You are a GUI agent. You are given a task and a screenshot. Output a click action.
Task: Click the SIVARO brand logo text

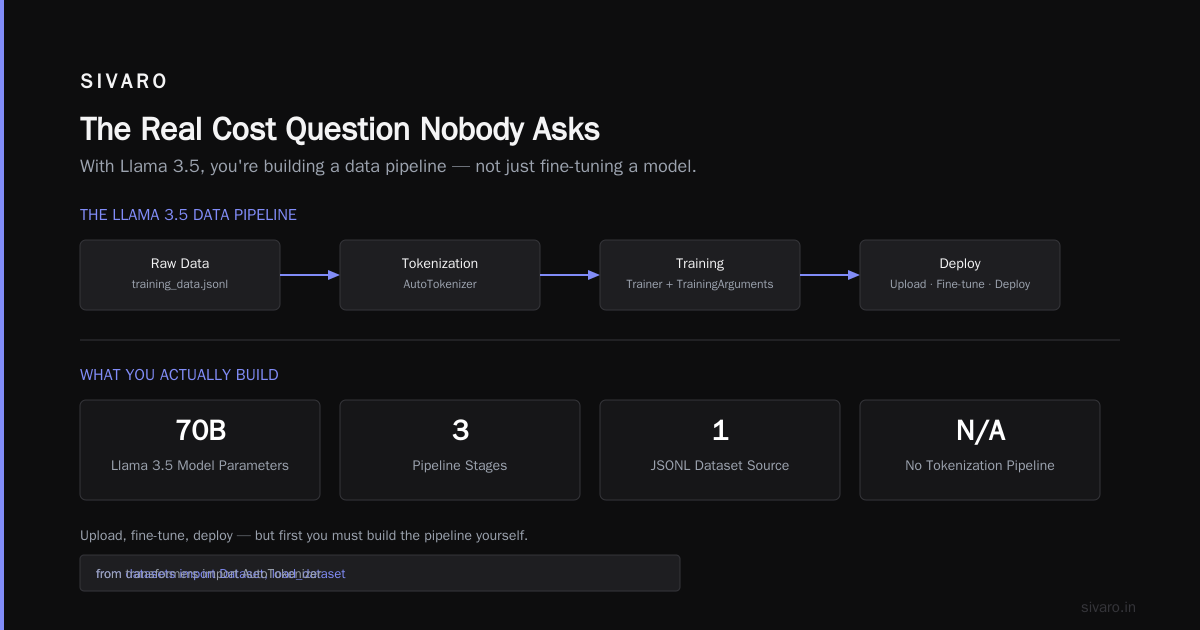coord(124,82)
